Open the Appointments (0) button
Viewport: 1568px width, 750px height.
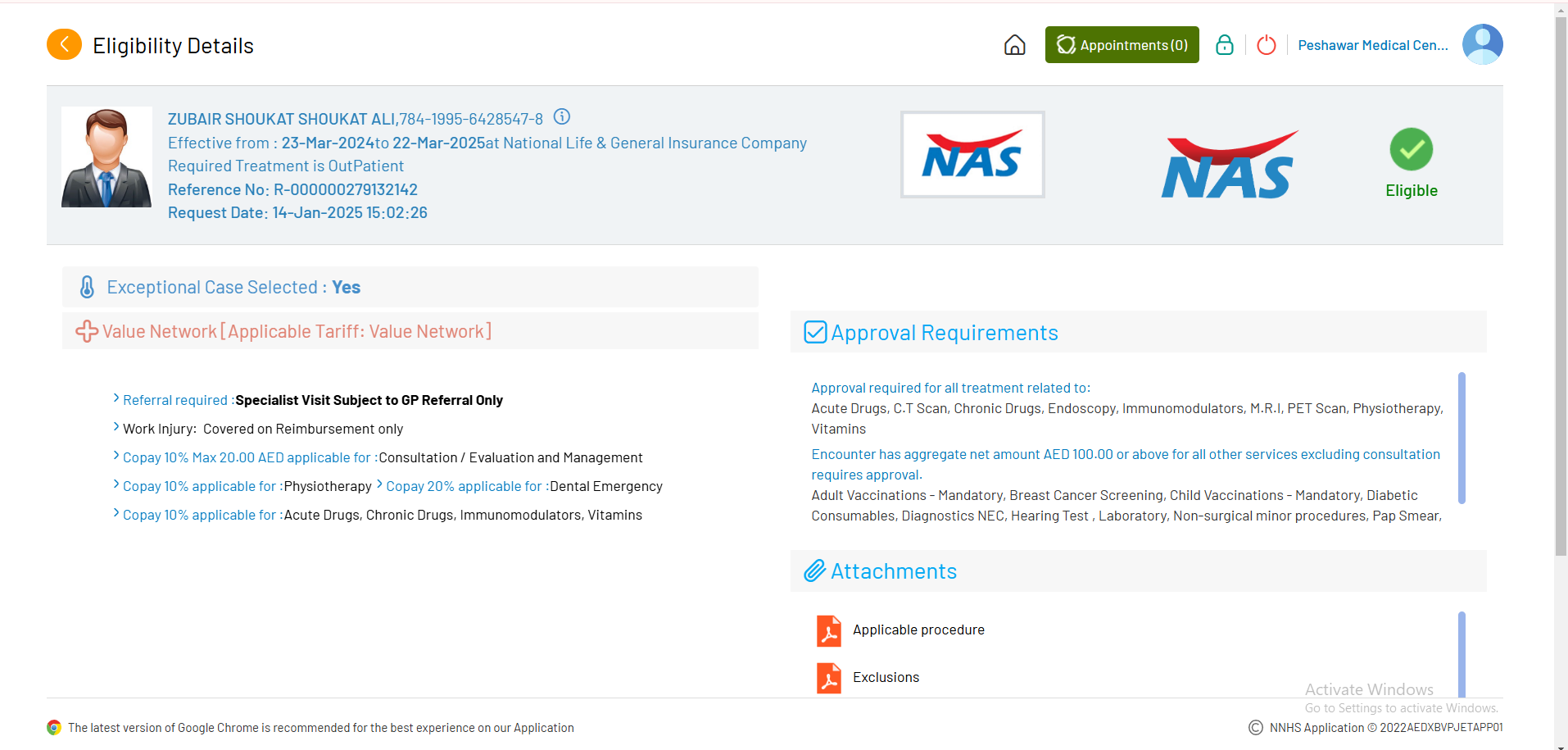(1122, 45)
